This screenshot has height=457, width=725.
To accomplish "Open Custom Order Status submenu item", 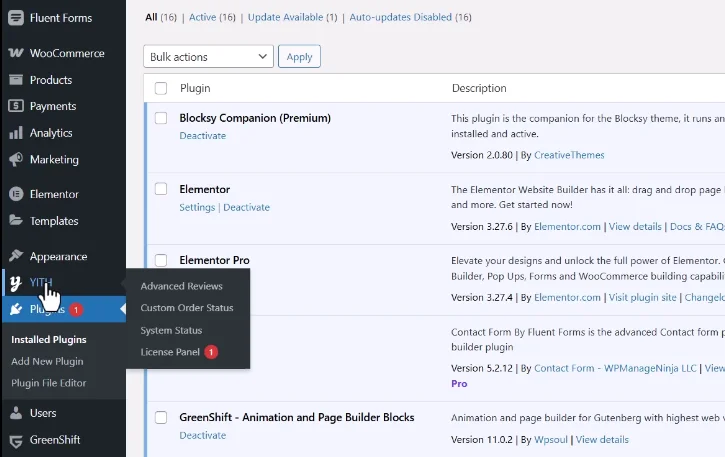I will pos(187,308).
